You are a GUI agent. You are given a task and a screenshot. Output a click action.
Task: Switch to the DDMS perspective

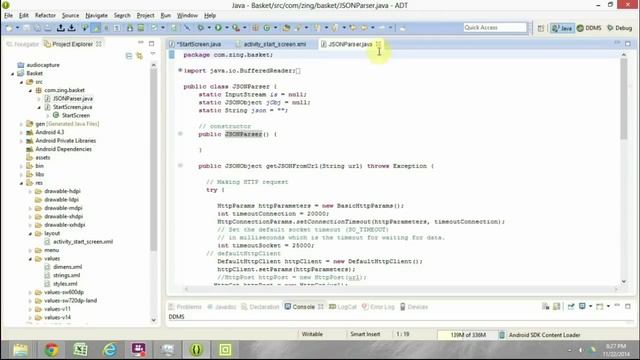[x=589, y=28]
